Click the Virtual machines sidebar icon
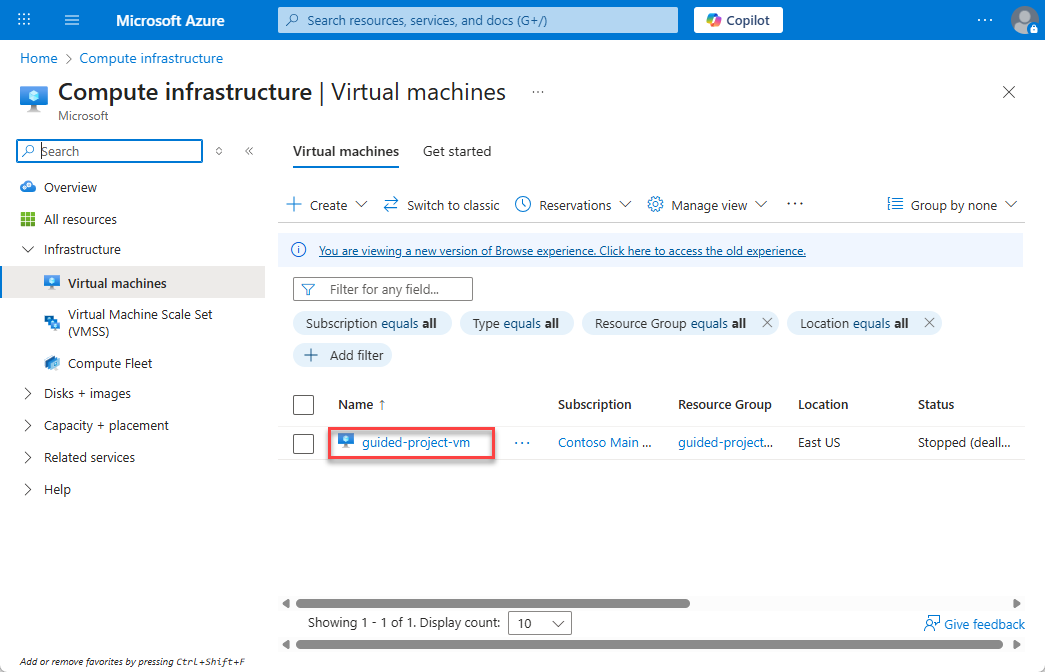 52,283
